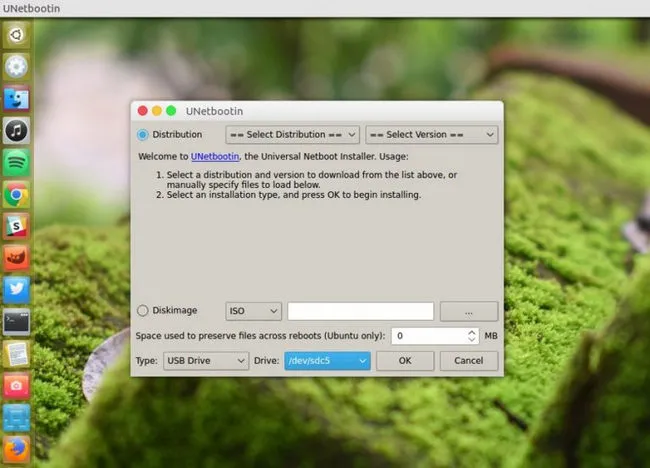The height and width of the screenshot is (468, 650).
Task: Click the browse '...' button for disk image
Action: [469, 311]
